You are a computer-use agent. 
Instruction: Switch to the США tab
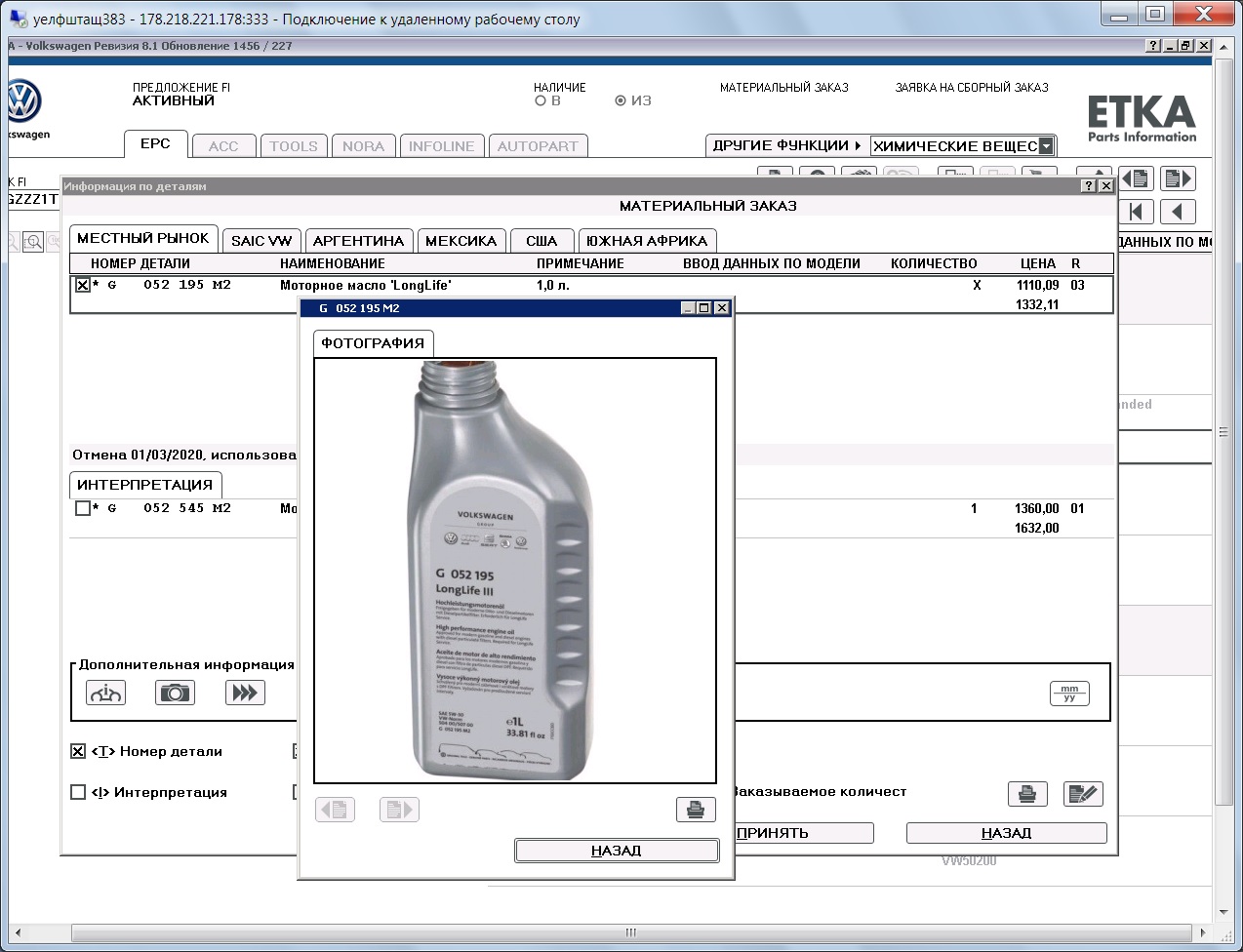pyautogui.click(x=541, y=241)
